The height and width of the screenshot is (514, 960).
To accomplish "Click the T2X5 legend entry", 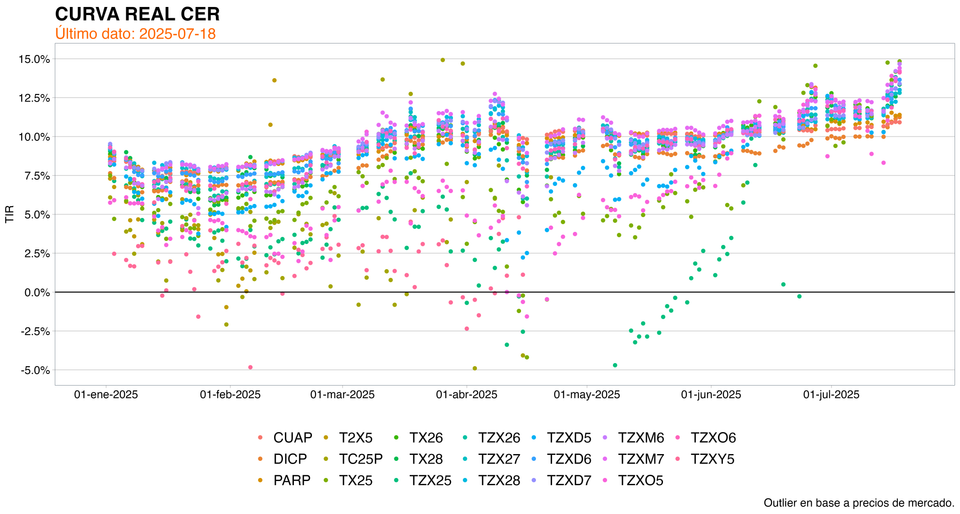I will 359,438.
